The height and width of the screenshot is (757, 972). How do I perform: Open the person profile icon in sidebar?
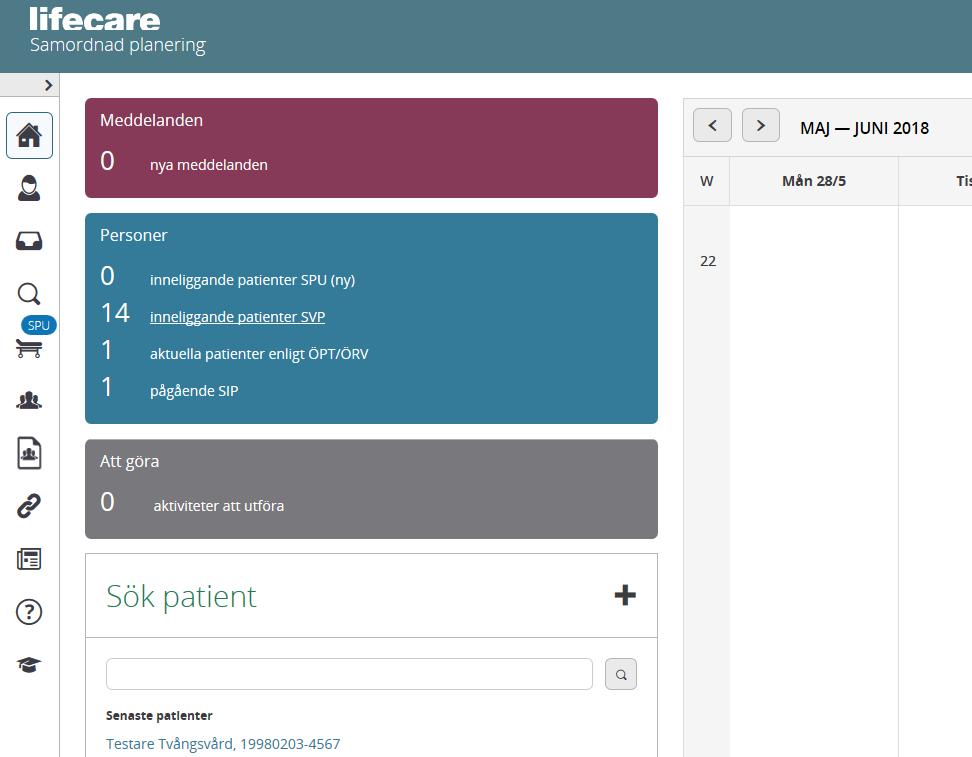coord(29,188)
